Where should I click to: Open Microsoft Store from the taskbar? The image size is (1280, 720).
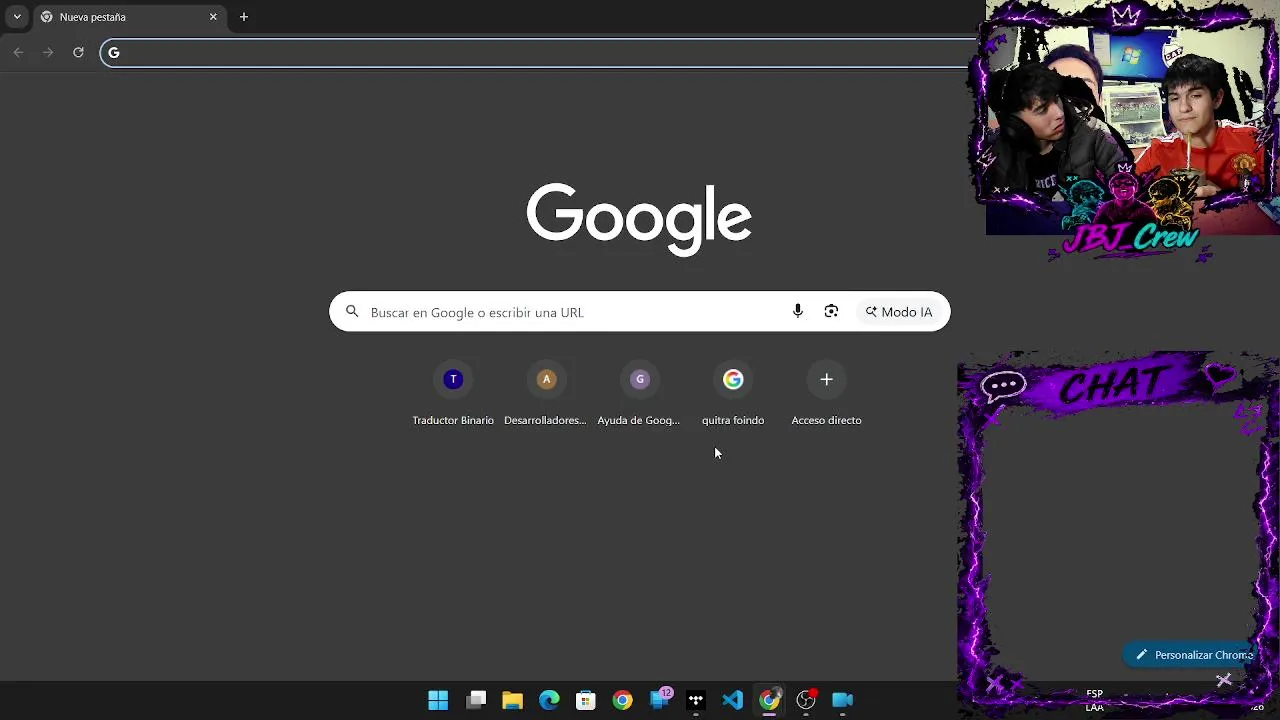(586, 700)
